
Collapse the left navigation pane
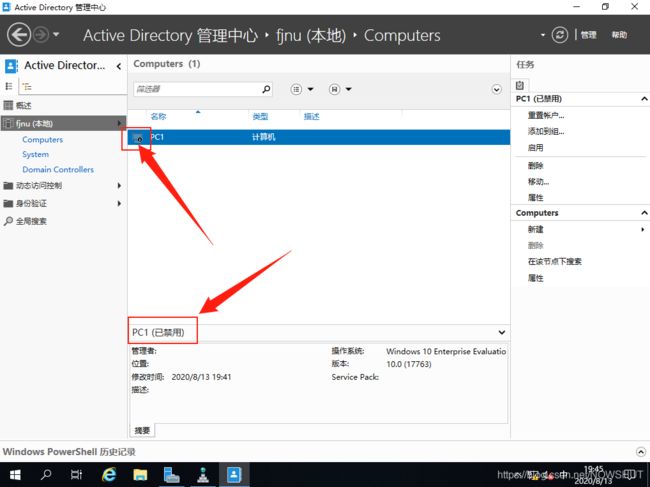click(119, 66)
